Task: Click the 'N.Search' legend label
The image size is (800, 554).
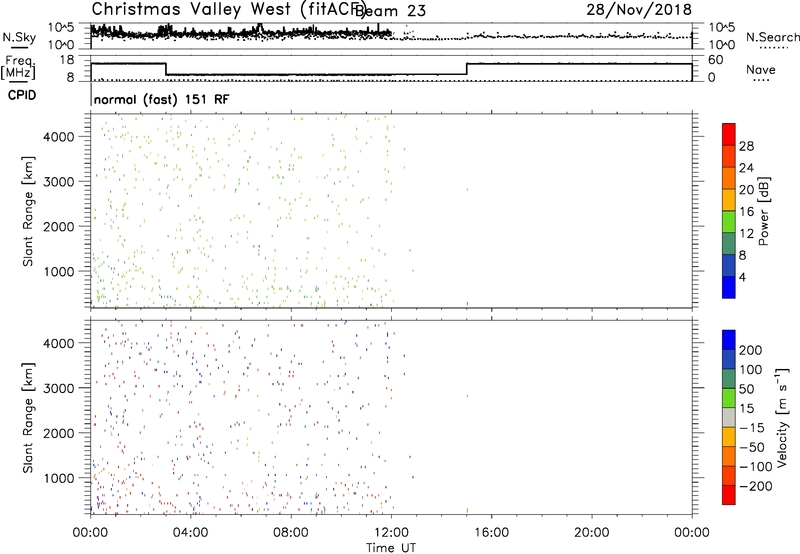Action: (772, 37)
